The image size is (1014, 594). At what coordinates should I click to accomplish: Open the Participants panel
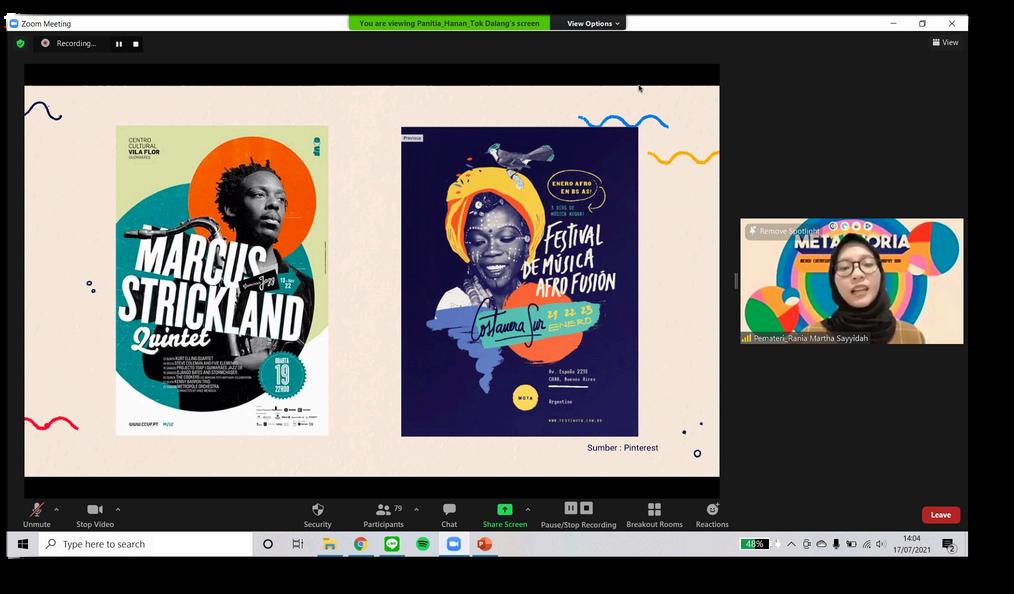[383, 515]
